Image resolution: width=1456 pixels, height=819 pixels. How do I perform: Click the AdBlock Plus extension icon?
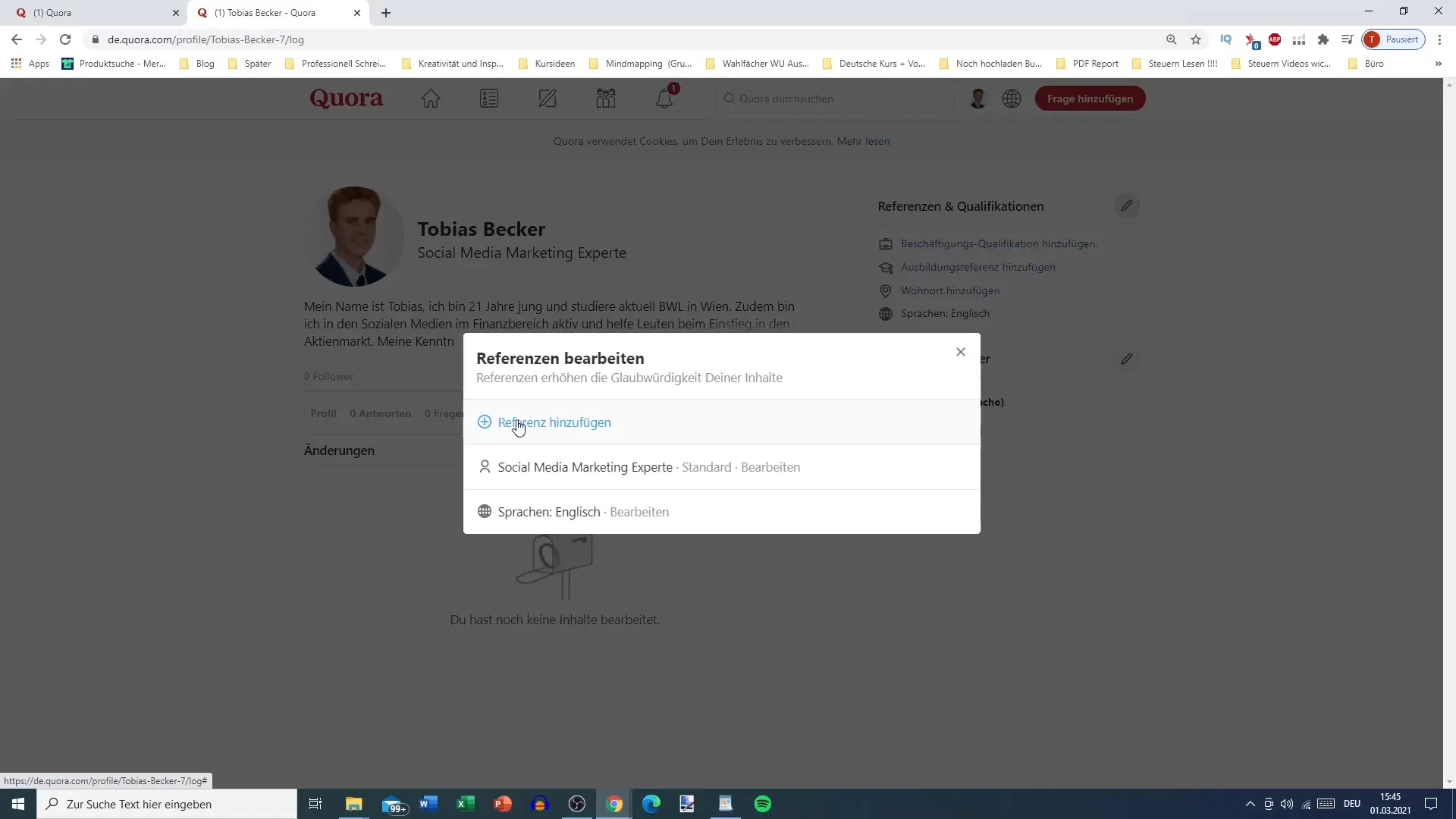pyautogui.click(x=1275, y=39)
